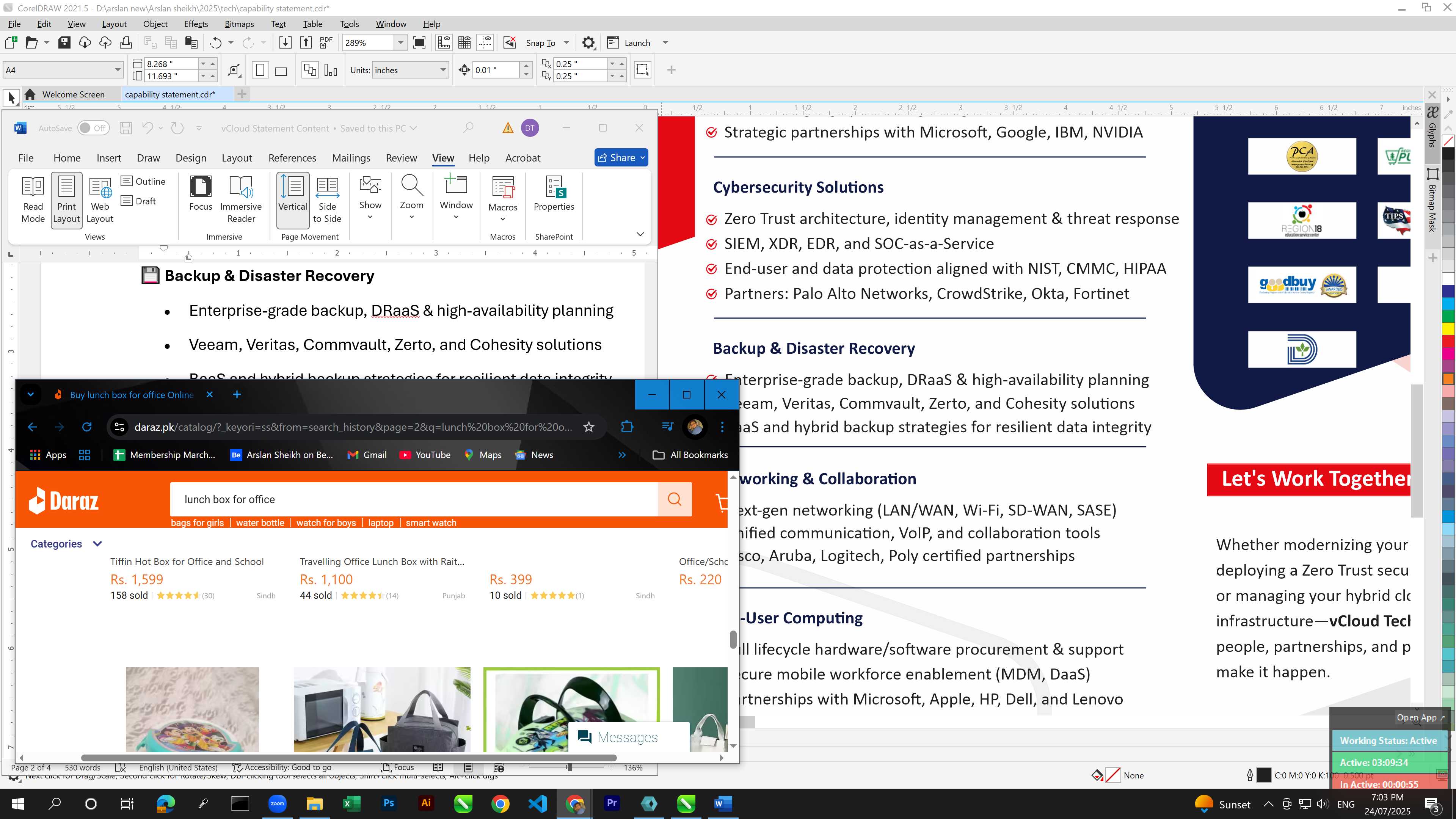Open CorelDRAW Effects menu
Screen dimensions: 1456x819
click(x=196, y=24)
